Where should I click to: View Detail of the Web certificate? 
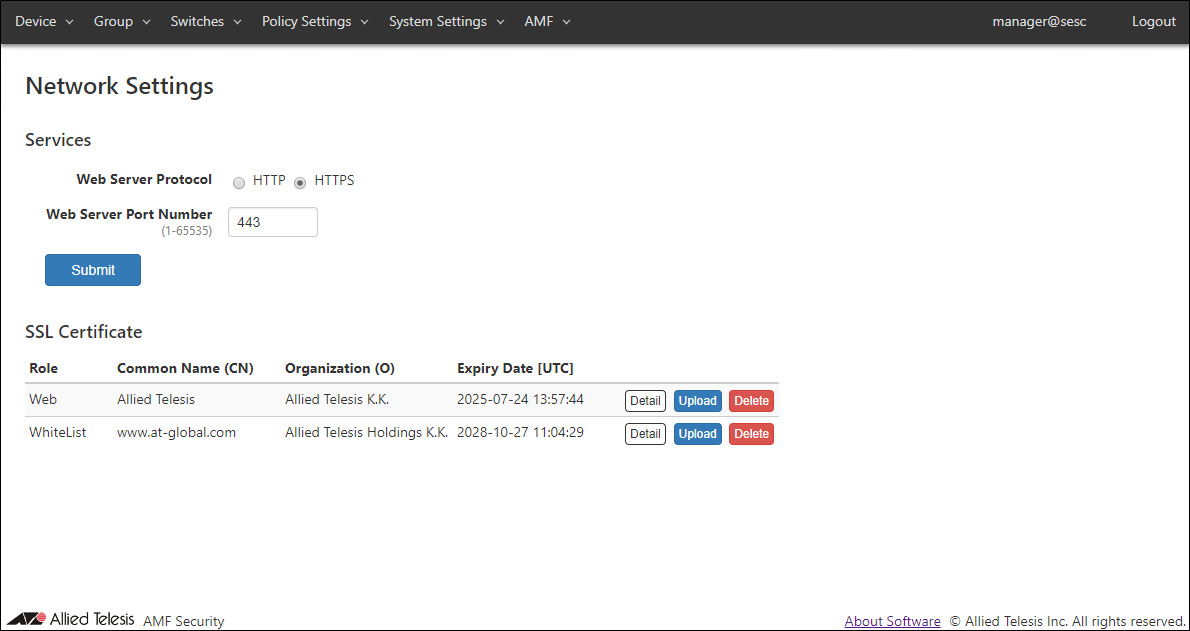point(645,401)
